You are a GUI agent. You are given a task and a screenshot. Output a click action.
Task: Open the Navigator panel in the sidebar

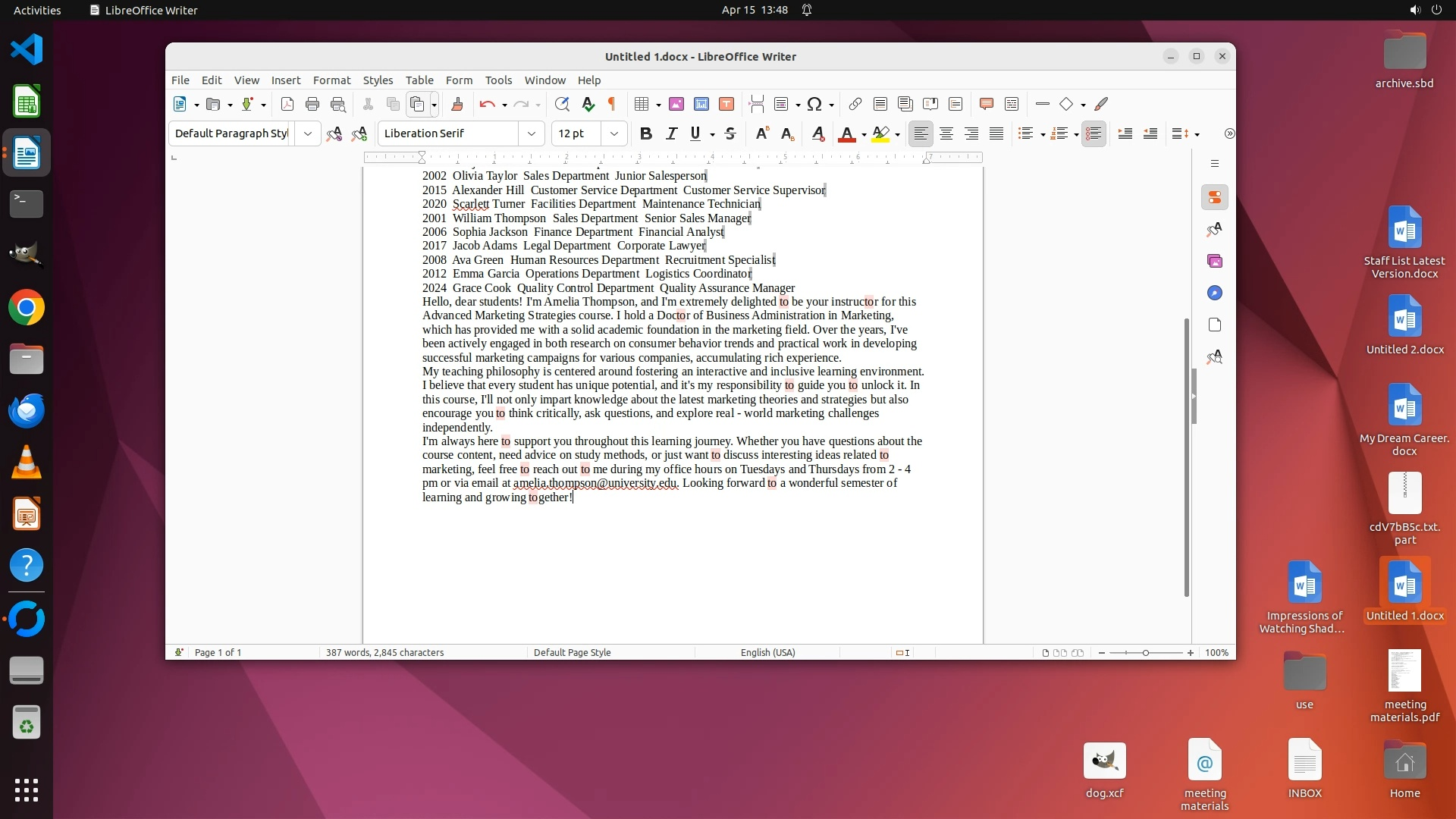tap(1214, 293)
